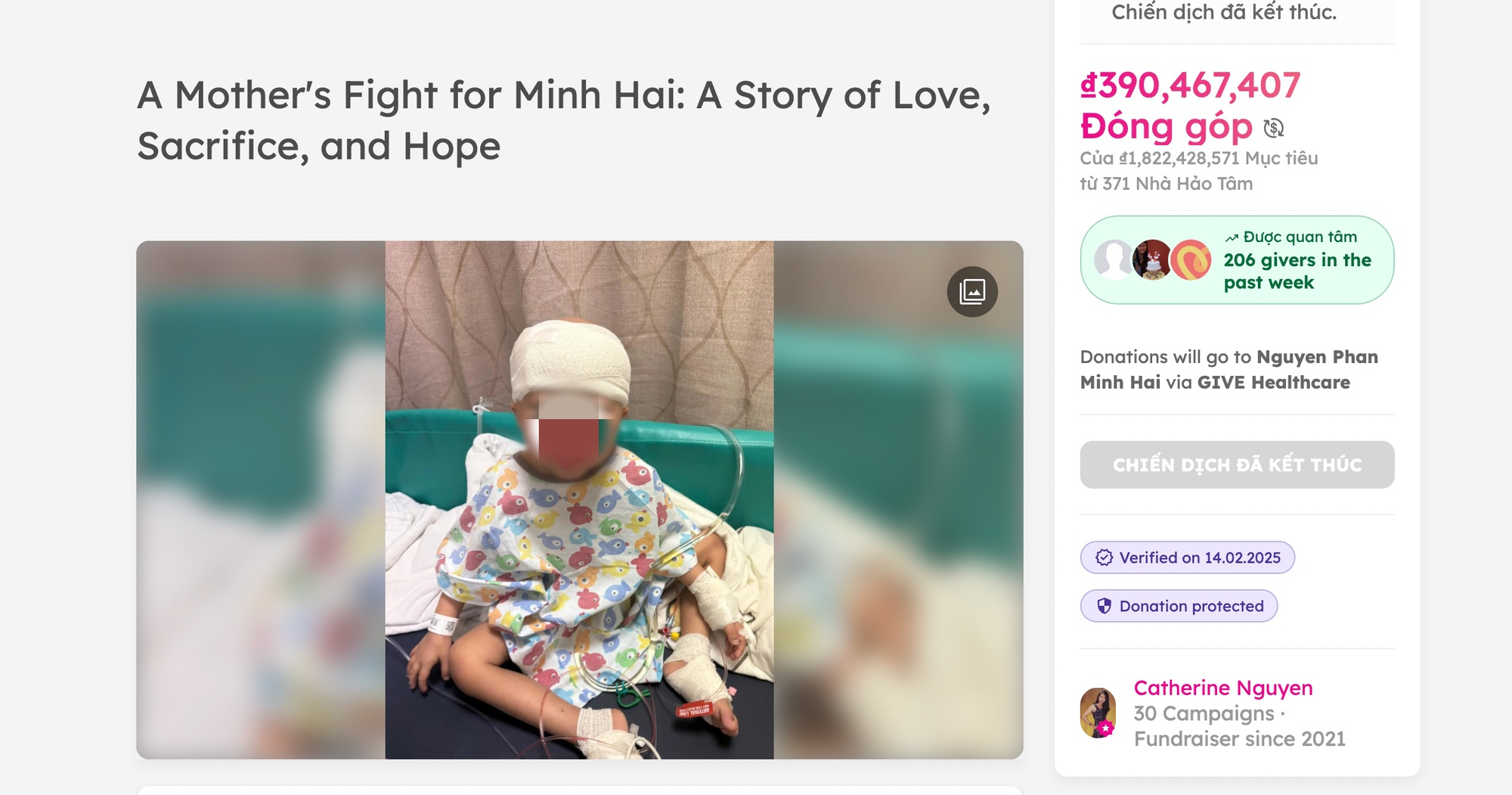Click the orange swirl logo giver avatar

(x=1192, y=260)
